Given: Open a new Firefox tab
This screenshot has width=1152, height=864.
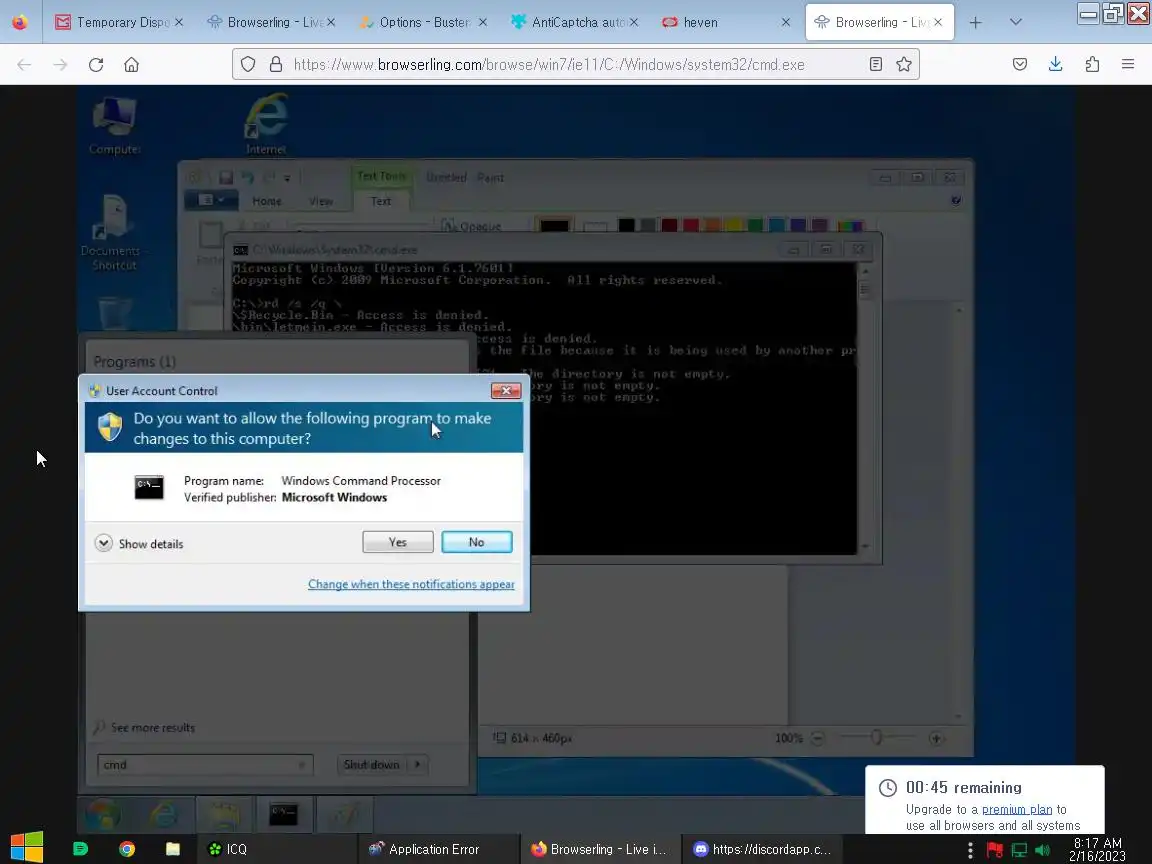Looking at the screenshot, I should [x=975, y=22].
